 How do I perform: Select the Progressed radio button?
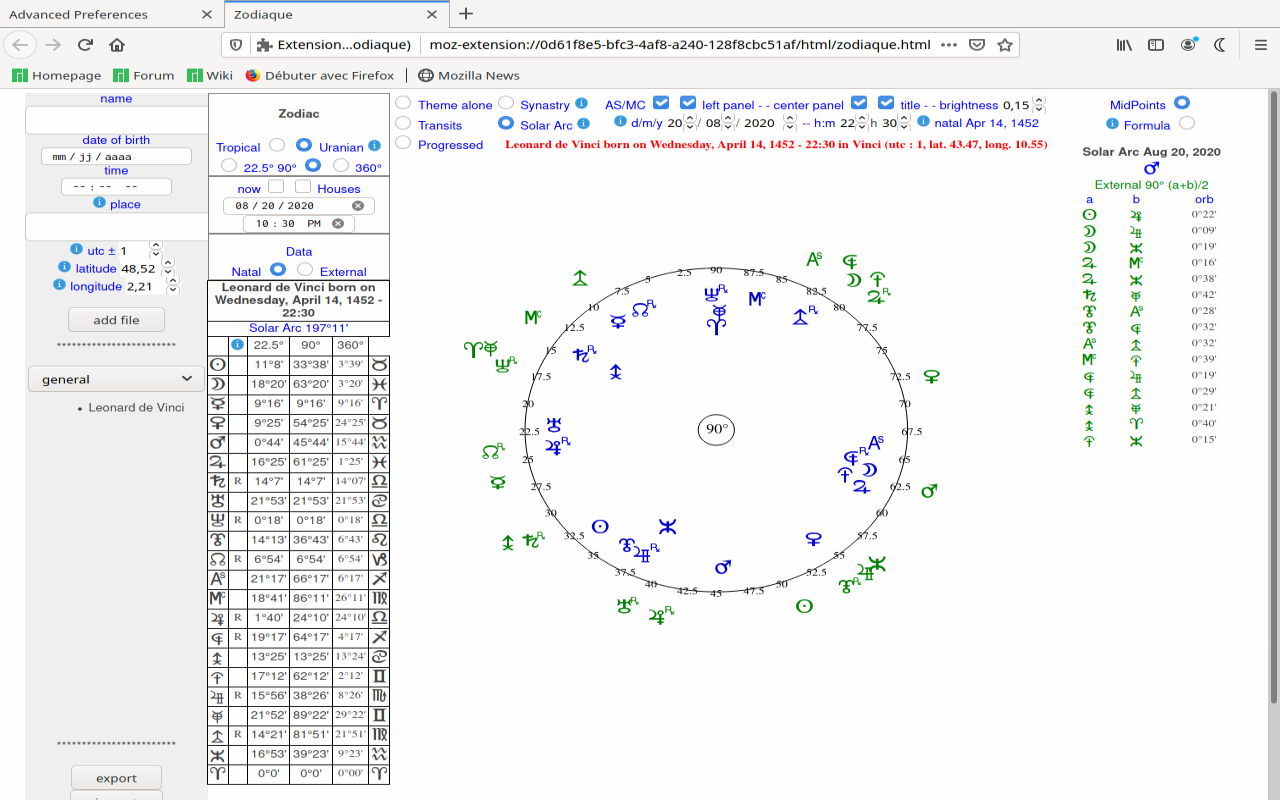[x=403, y=142]
